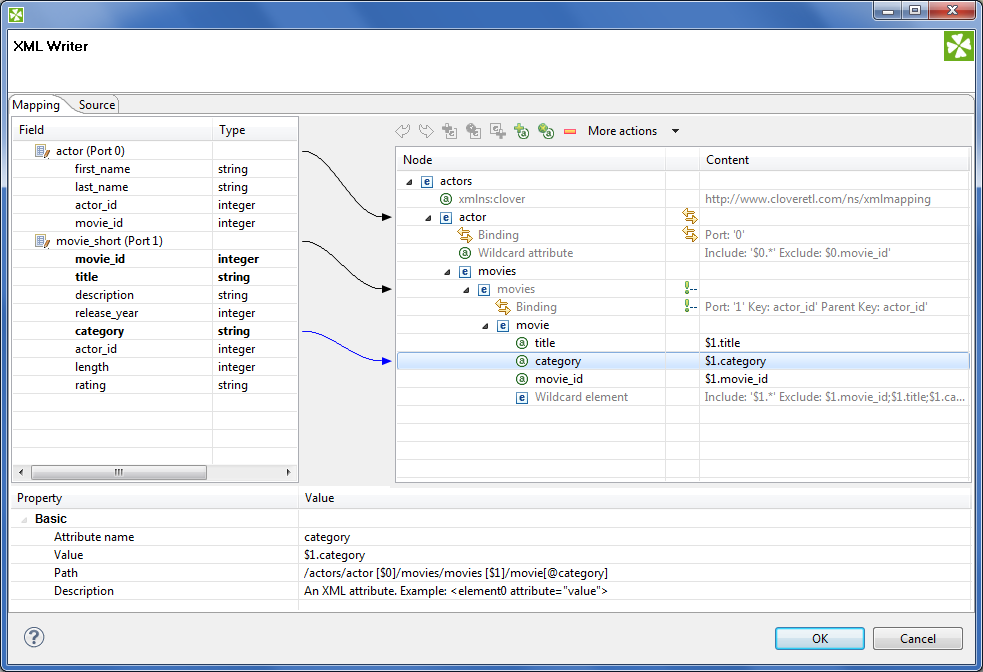Screen dimensions: 983x672
Task: Select first_name field in actor port
Action: click(x=102, y=169)
